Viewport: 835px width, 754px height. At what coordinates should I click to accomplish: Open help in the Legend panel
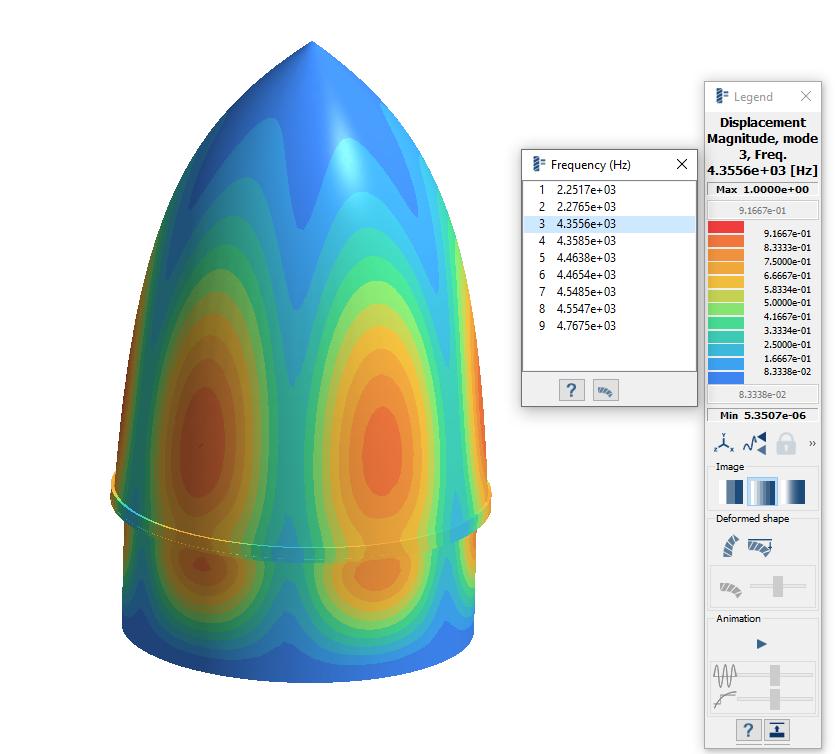[x=747, y=730]
